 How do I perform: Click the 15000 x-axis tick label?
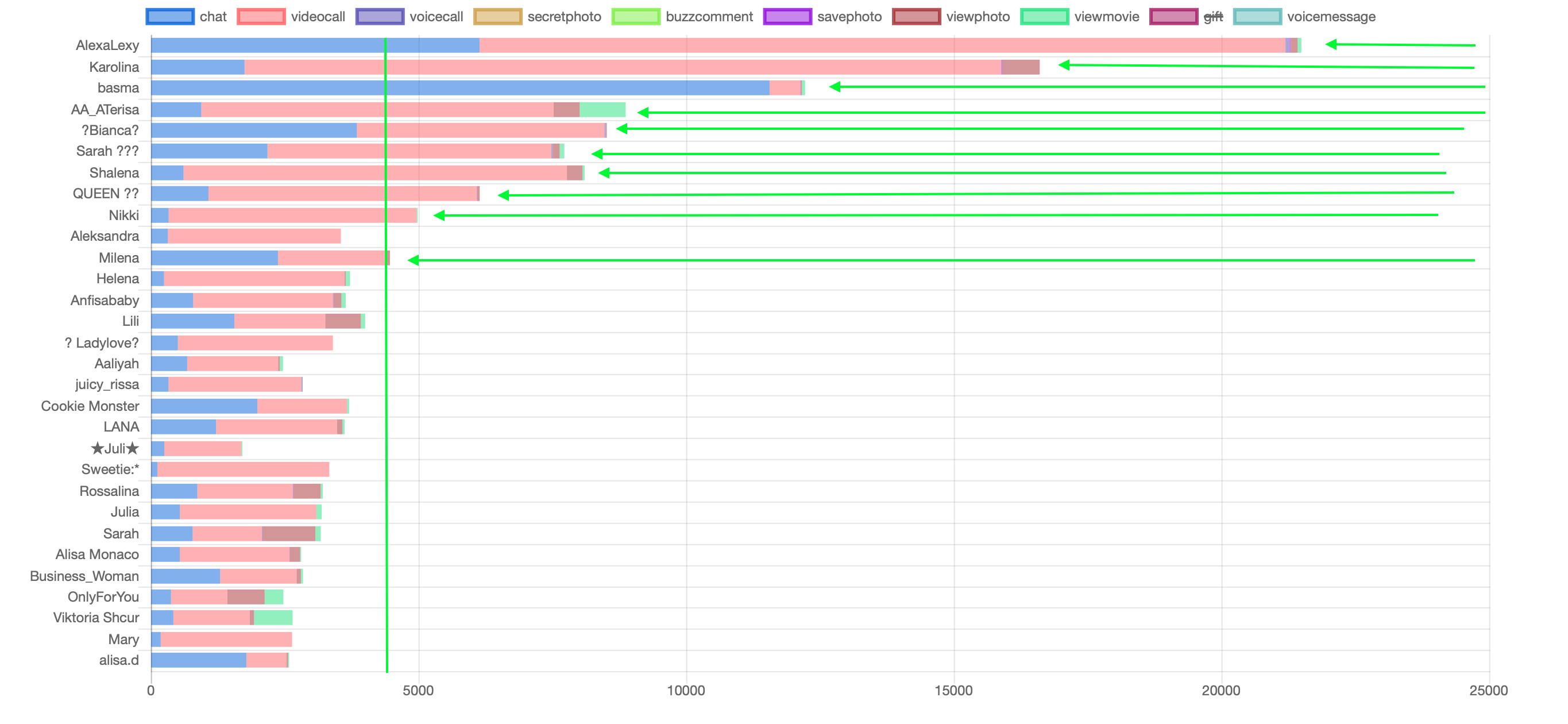click(x=953, y=691)
